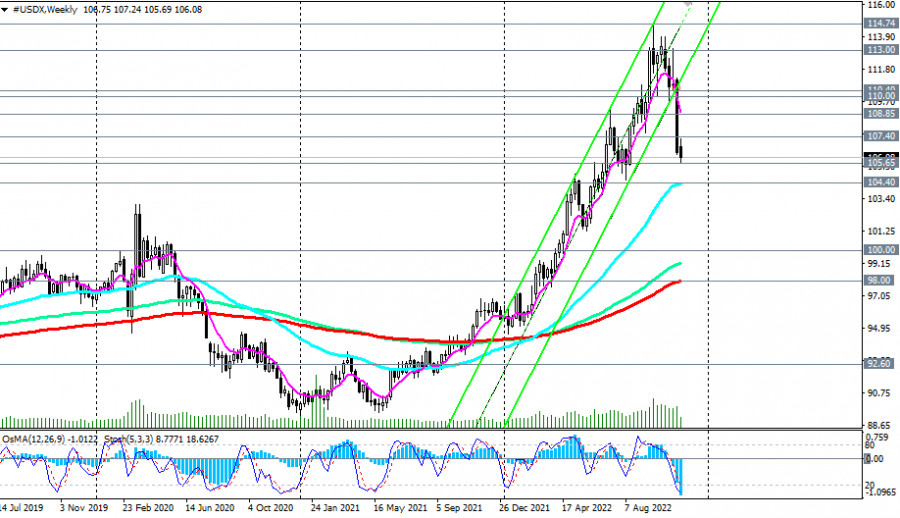The image size is (900, 518).
Task: Click the 92.60 price level label
Action: pos(879,364)
